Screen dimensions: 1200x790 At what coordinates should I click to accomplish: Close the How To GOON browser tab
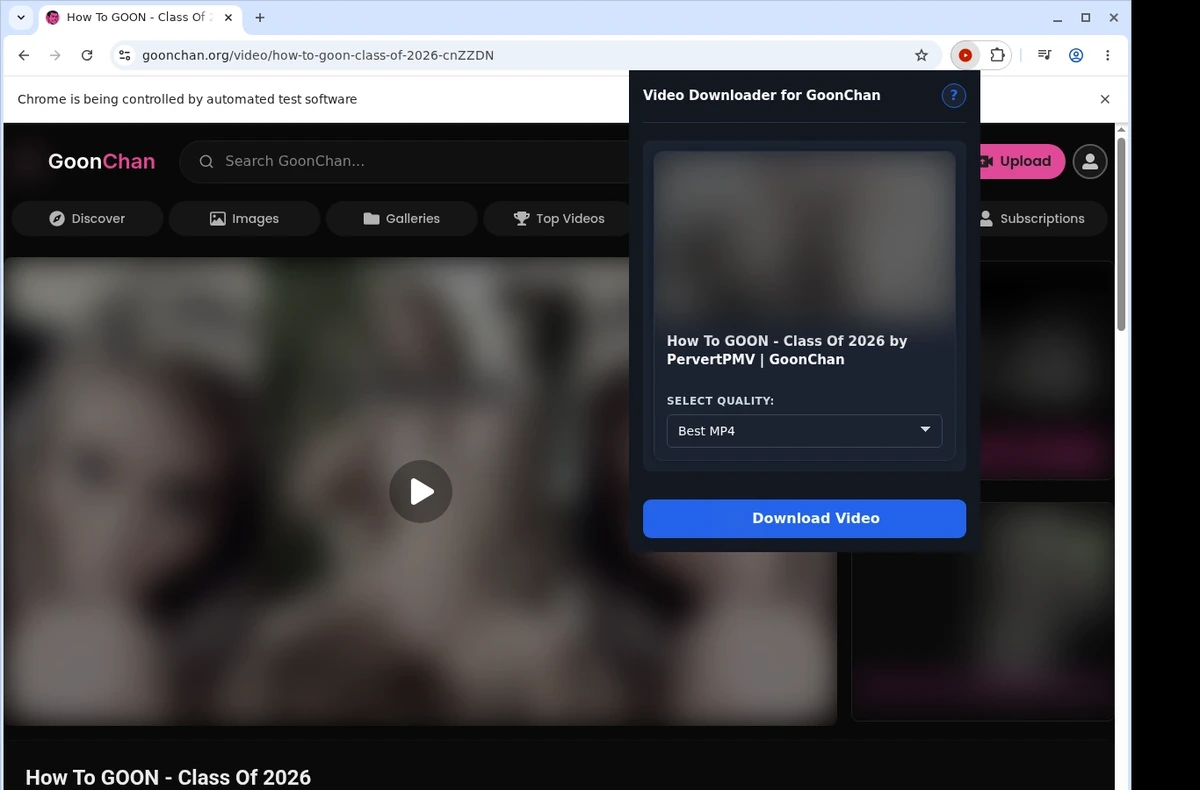coord(226,17)
